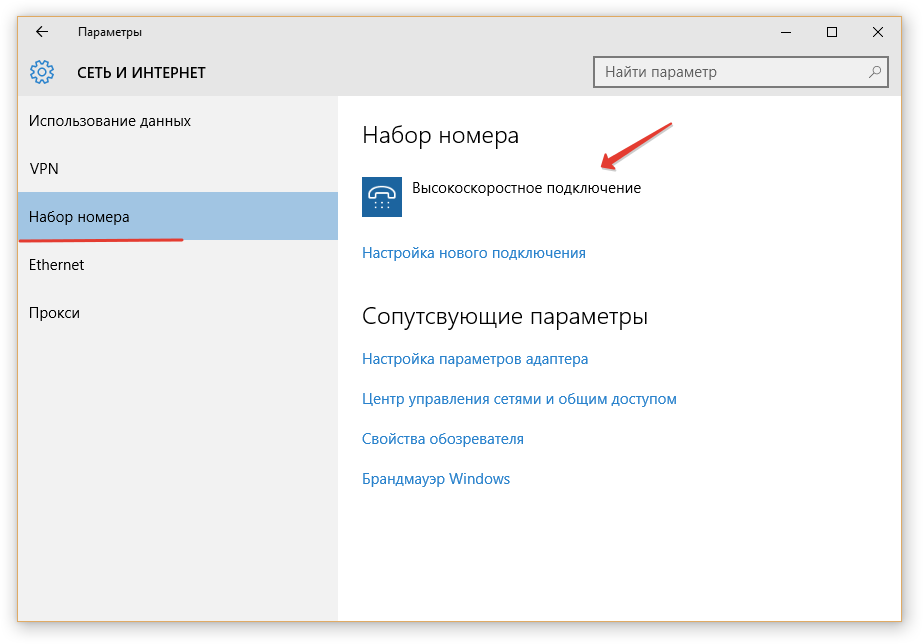The image size is (923, 644).
Task: Open "Настройка нового подключения" link
Action: (x=473, y=253)
